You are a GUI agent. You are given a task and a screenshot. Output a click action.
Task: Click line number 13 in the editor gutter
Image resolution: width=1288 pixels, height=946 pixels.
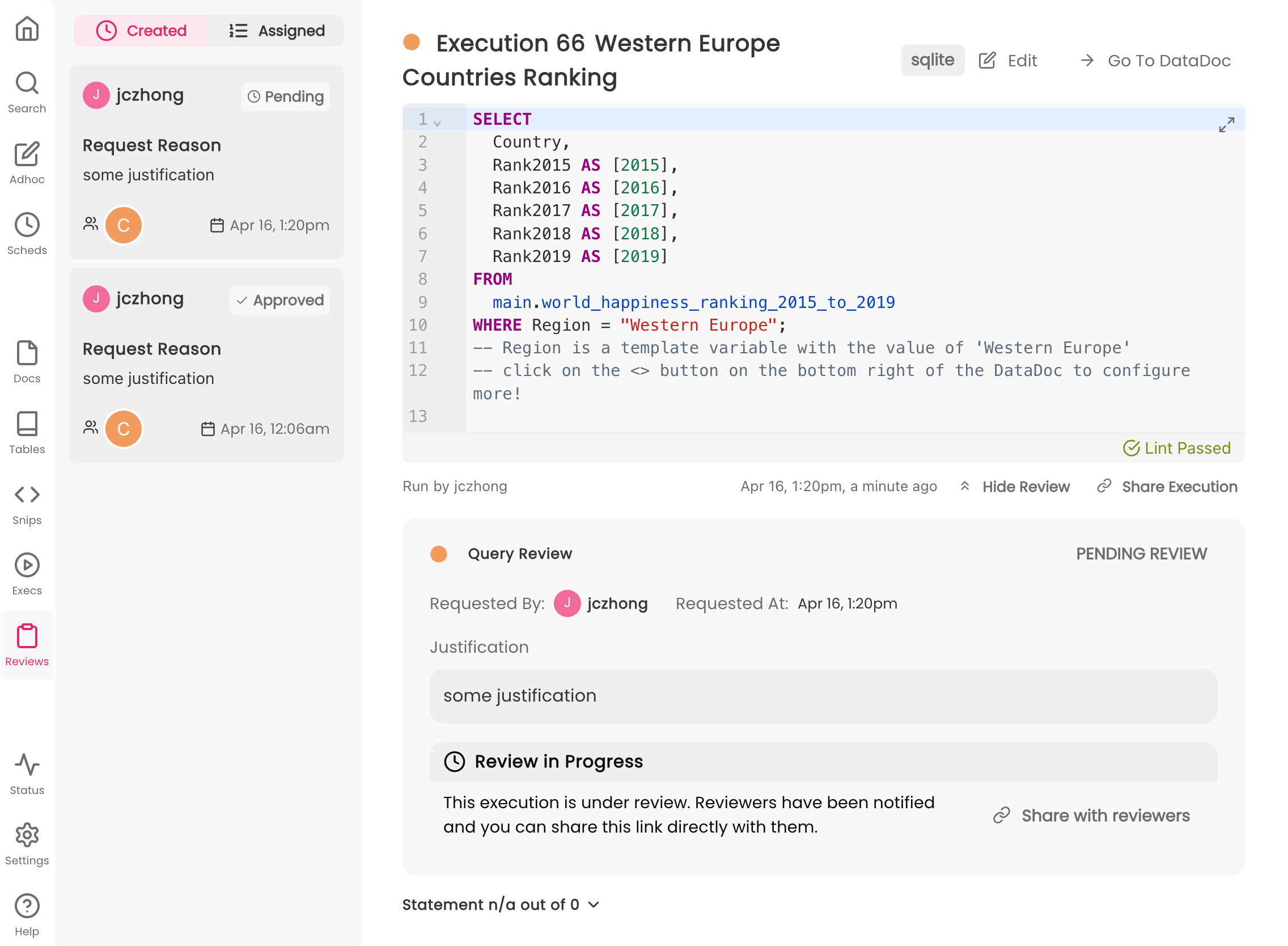(x=417, y=416)
